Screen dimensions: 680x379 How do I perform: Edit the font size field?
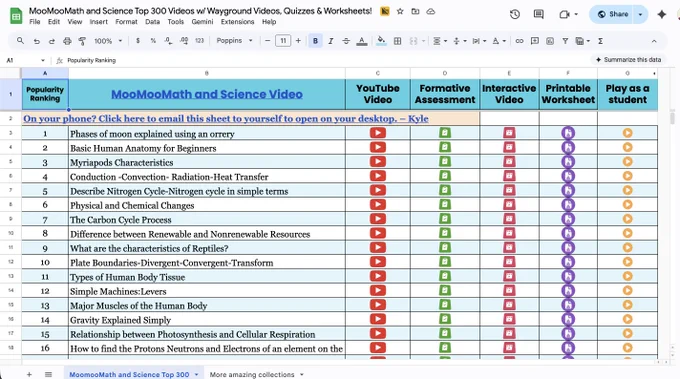pos(283,41)
